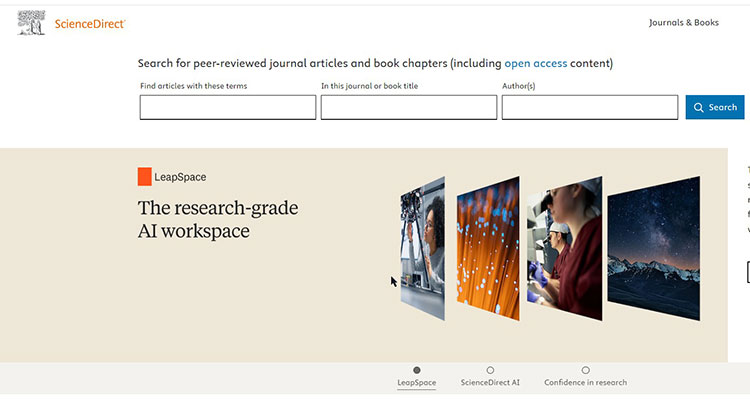Screen dimensions: 750x418
Task: Click the starry night mountain image
Action: [654, 248]
